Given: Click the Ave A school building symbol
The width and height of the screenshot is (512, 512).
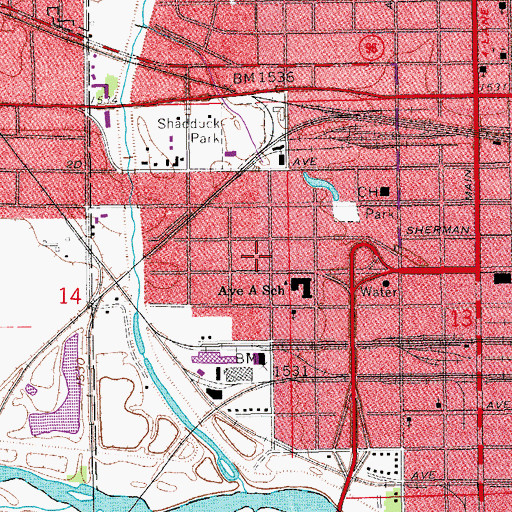Looking at the screenshot, I should tap(302, 288).
